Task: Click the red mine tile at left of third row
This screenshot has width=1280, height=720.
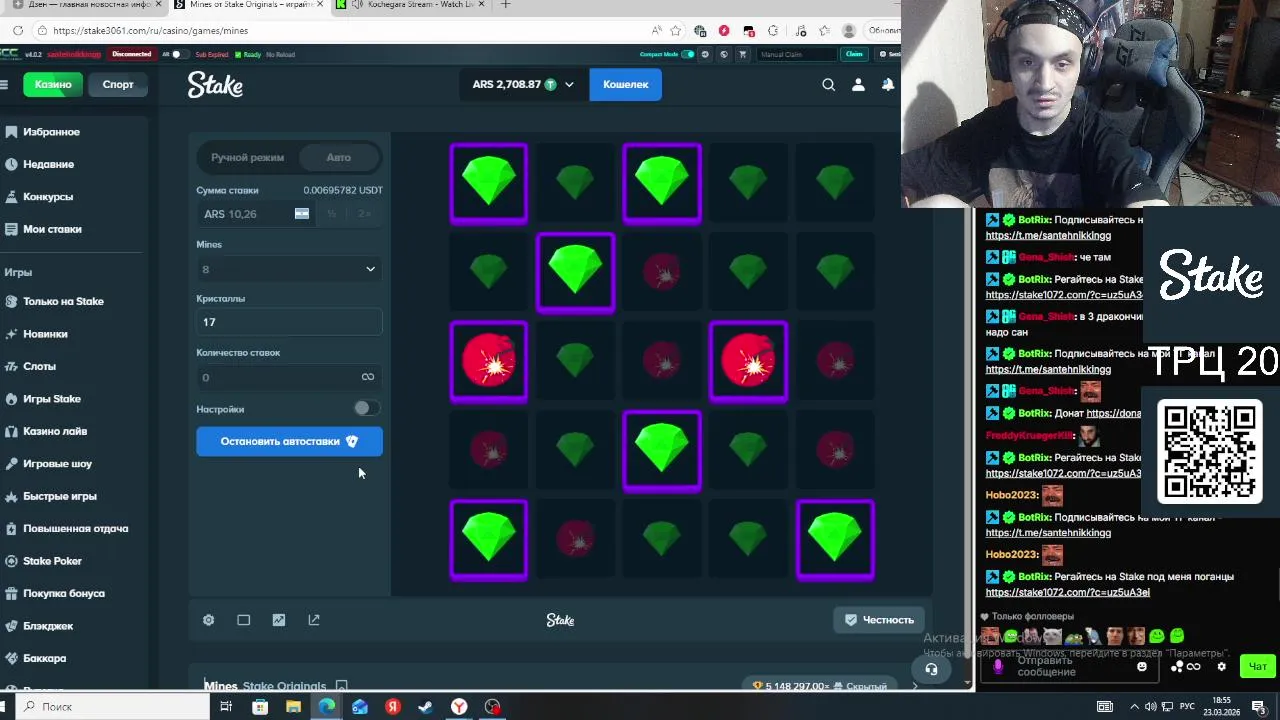Action: click(489, 361)
